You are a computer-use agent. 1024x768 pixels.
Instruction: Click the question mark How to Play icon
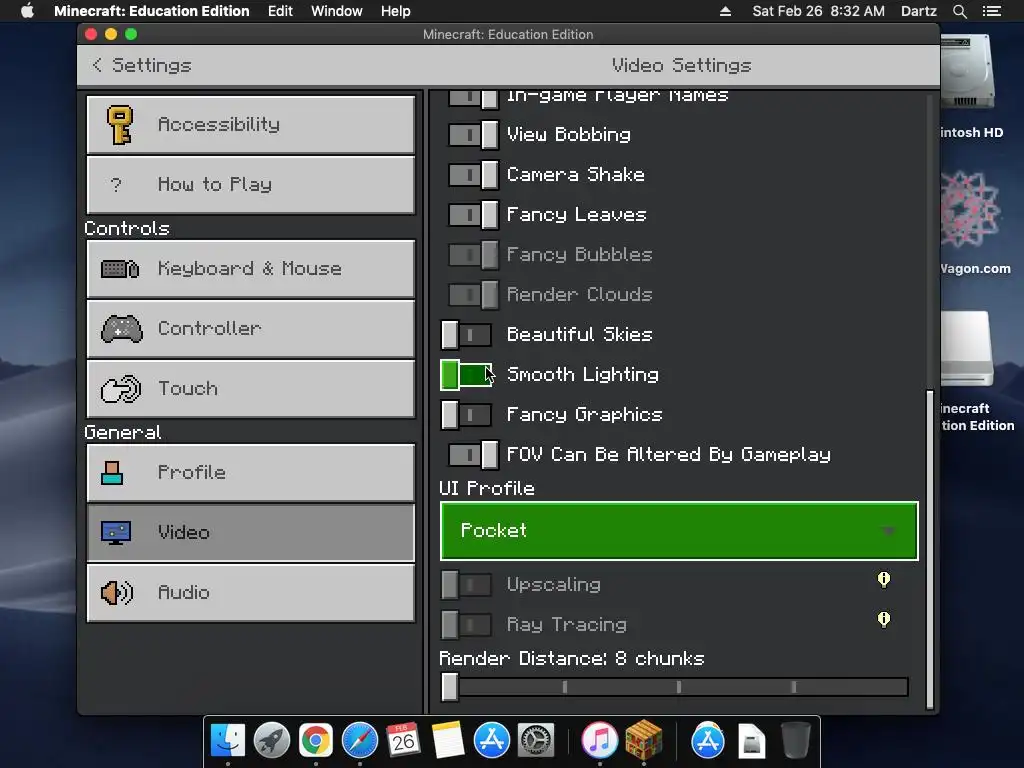click(116, 185)
